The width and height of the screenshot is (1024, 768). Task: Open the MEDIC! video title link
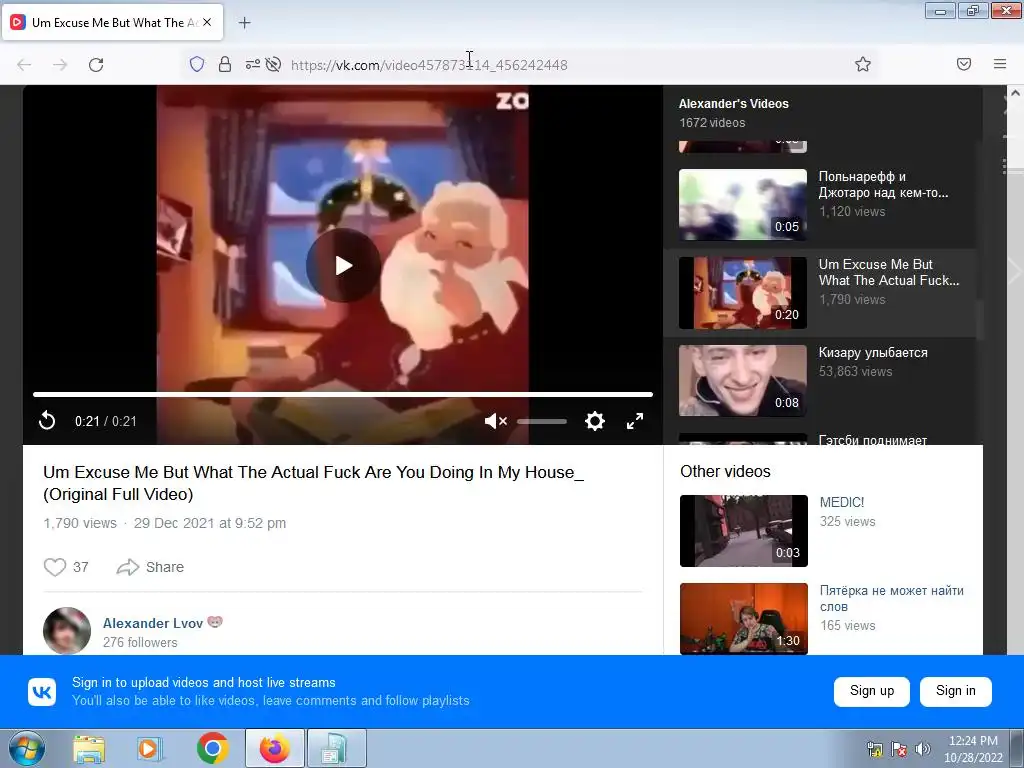point(842,502)
